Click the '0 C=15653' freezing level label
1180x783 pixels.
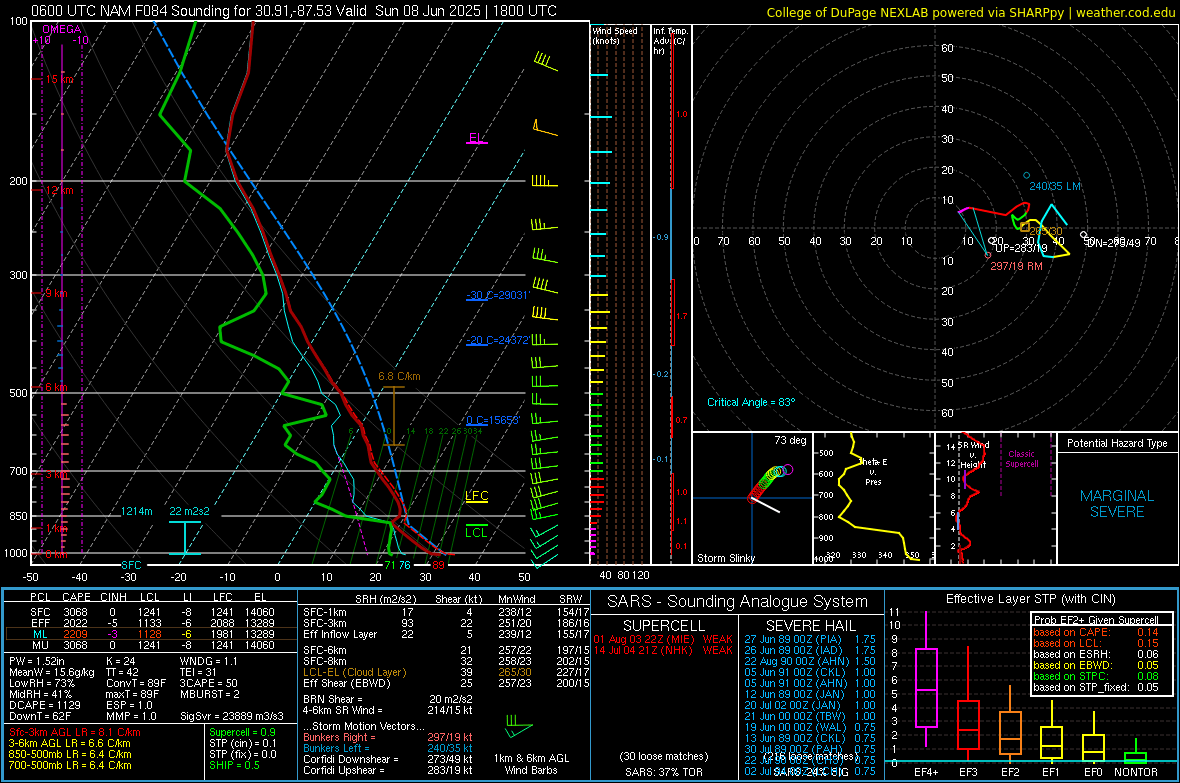(x=493, y=420)
